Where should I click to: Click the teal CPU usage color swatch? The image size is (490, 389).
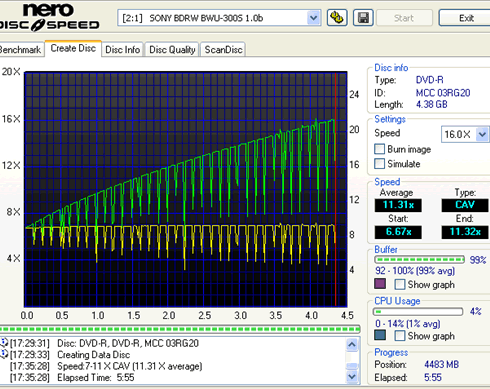pyautogui.click(x=380, y=335)
